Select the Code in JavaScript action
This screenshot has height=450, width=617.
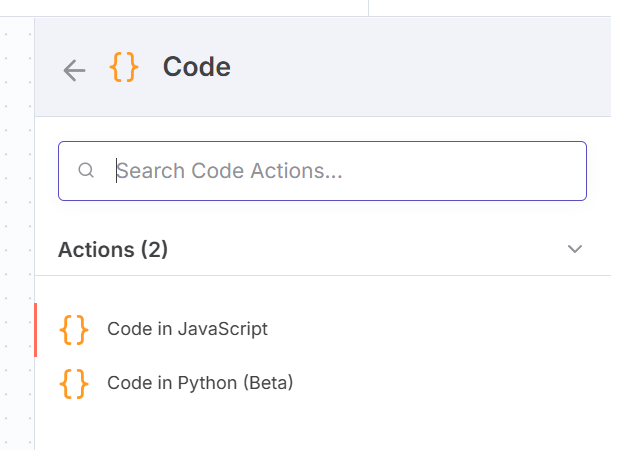pyautogui.click(x=187, y=329)
